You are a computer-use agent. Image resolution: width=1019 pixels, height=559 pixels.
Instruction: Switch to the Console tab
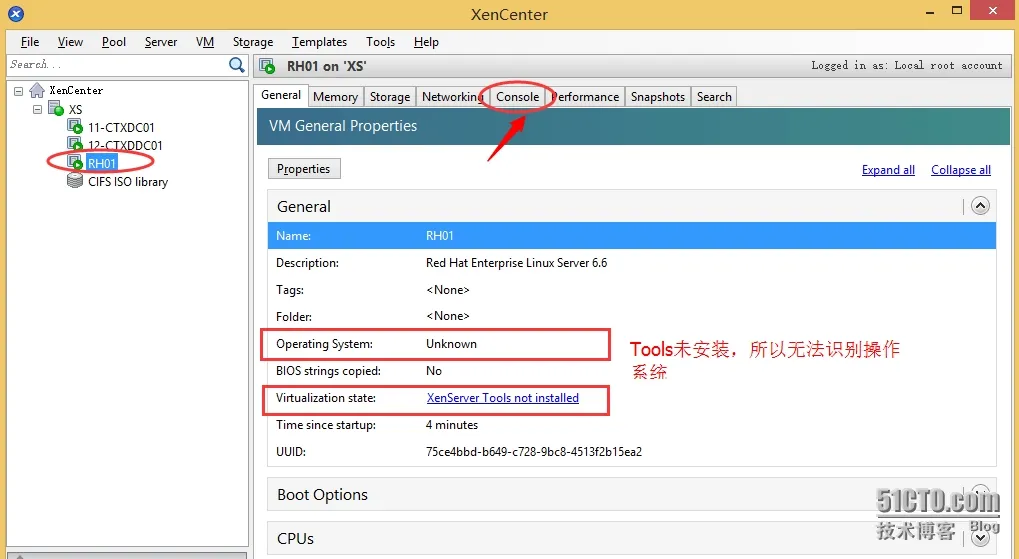pos(517,97)
